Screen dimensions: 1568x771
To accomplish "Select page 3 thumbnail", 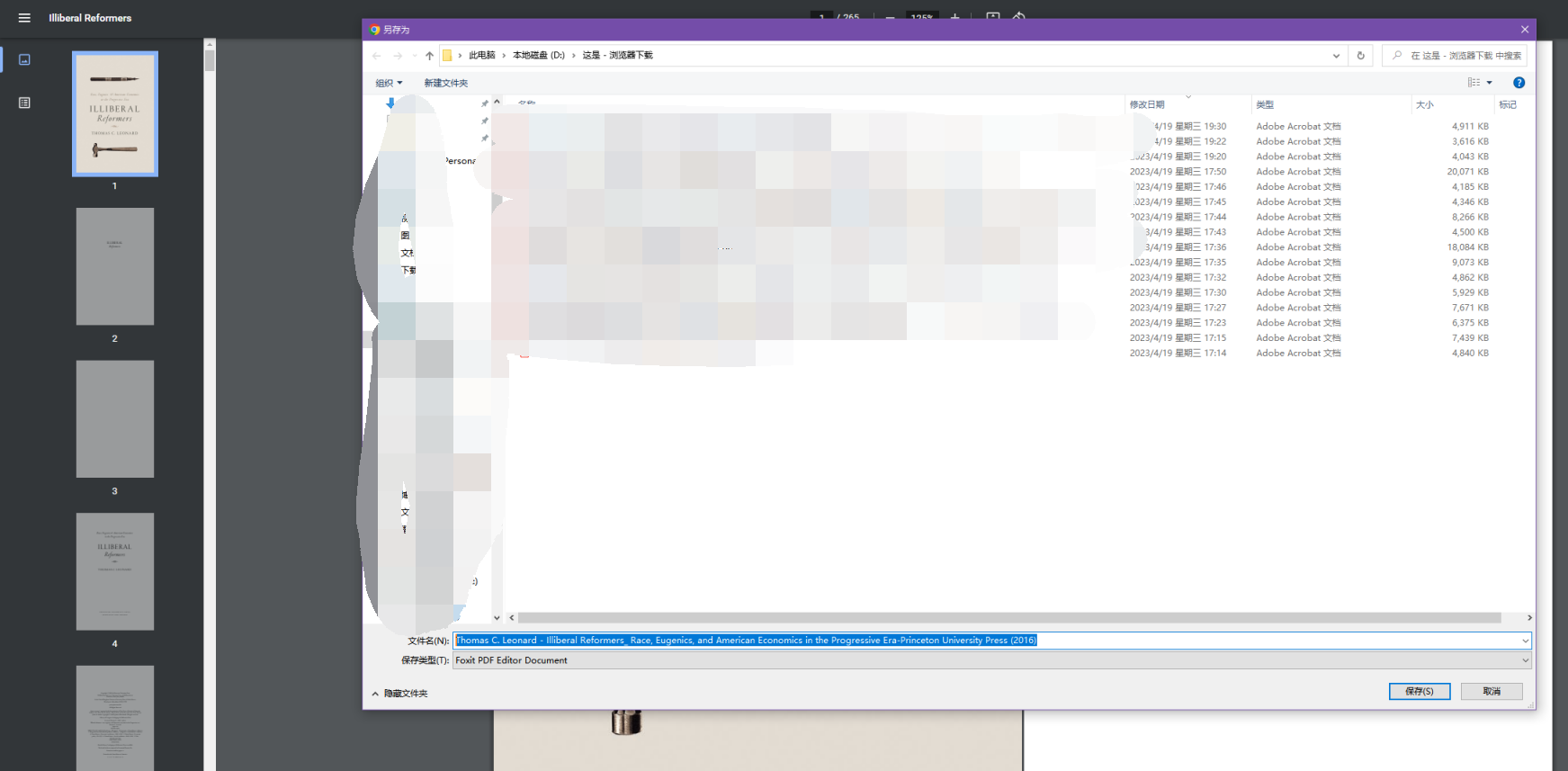I will pyautogui.click(x=115, y=419).
